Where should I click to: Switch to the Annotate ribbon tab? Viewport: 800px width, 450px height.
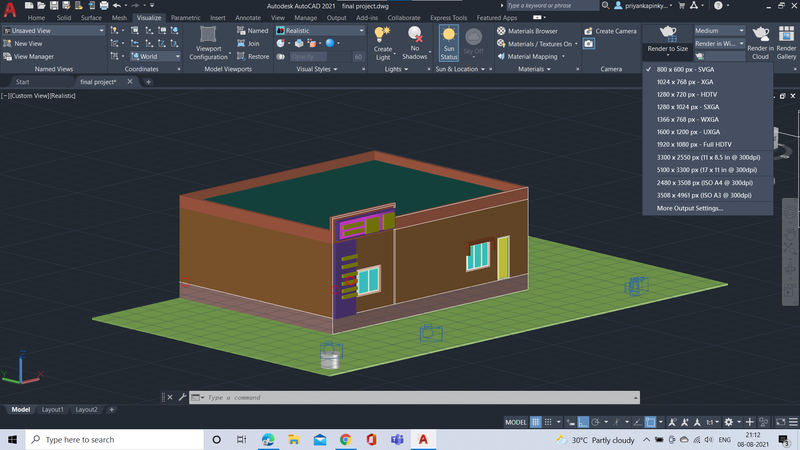coord(248,17)
